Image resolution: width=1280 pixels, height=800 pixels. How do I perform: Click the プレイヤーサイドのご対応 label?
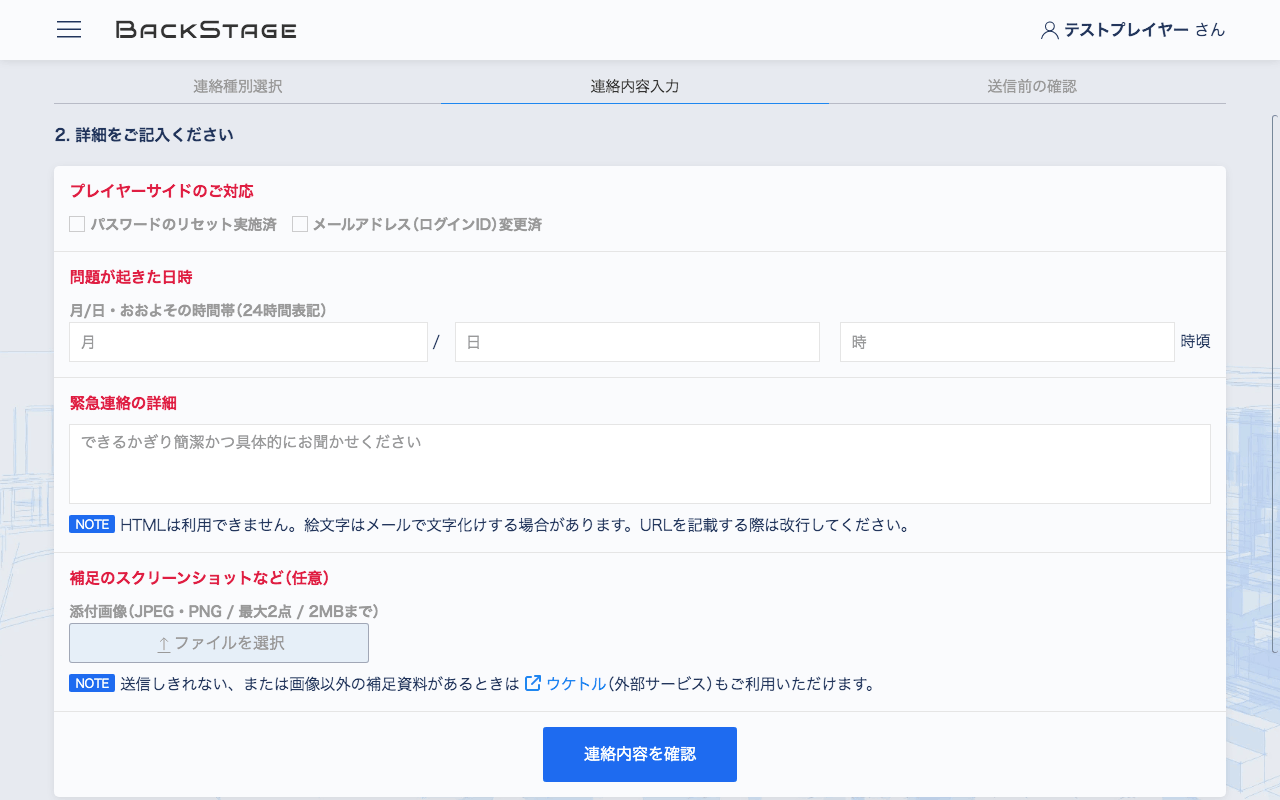tap(162, 190)
